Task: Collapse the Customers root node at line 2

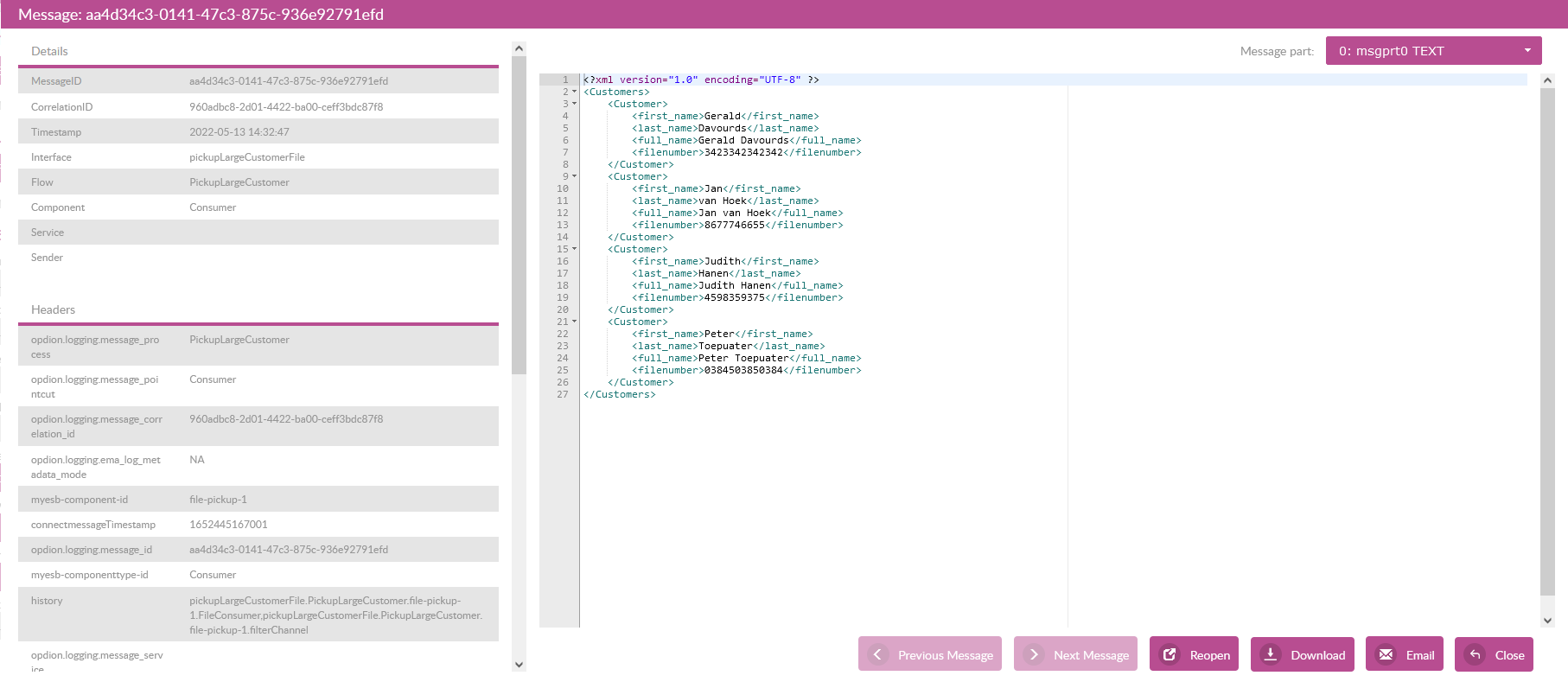Action: pyautogui.click(x=574, y=92)
